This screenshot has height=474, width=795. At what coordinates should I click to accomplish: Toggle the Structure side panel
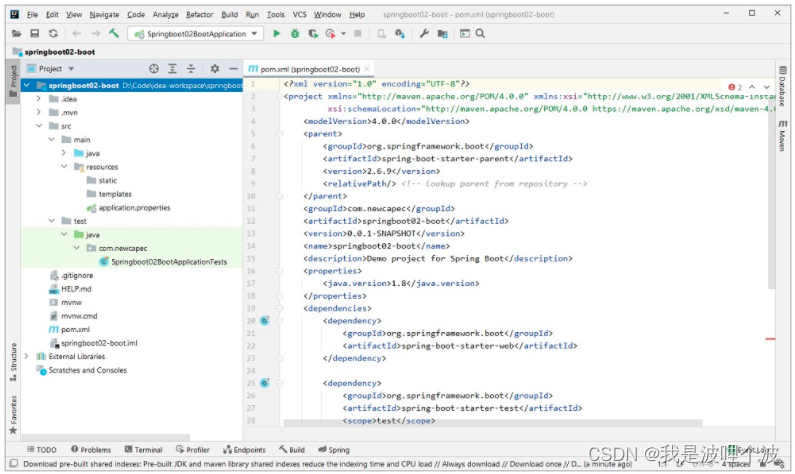(14, 362)
